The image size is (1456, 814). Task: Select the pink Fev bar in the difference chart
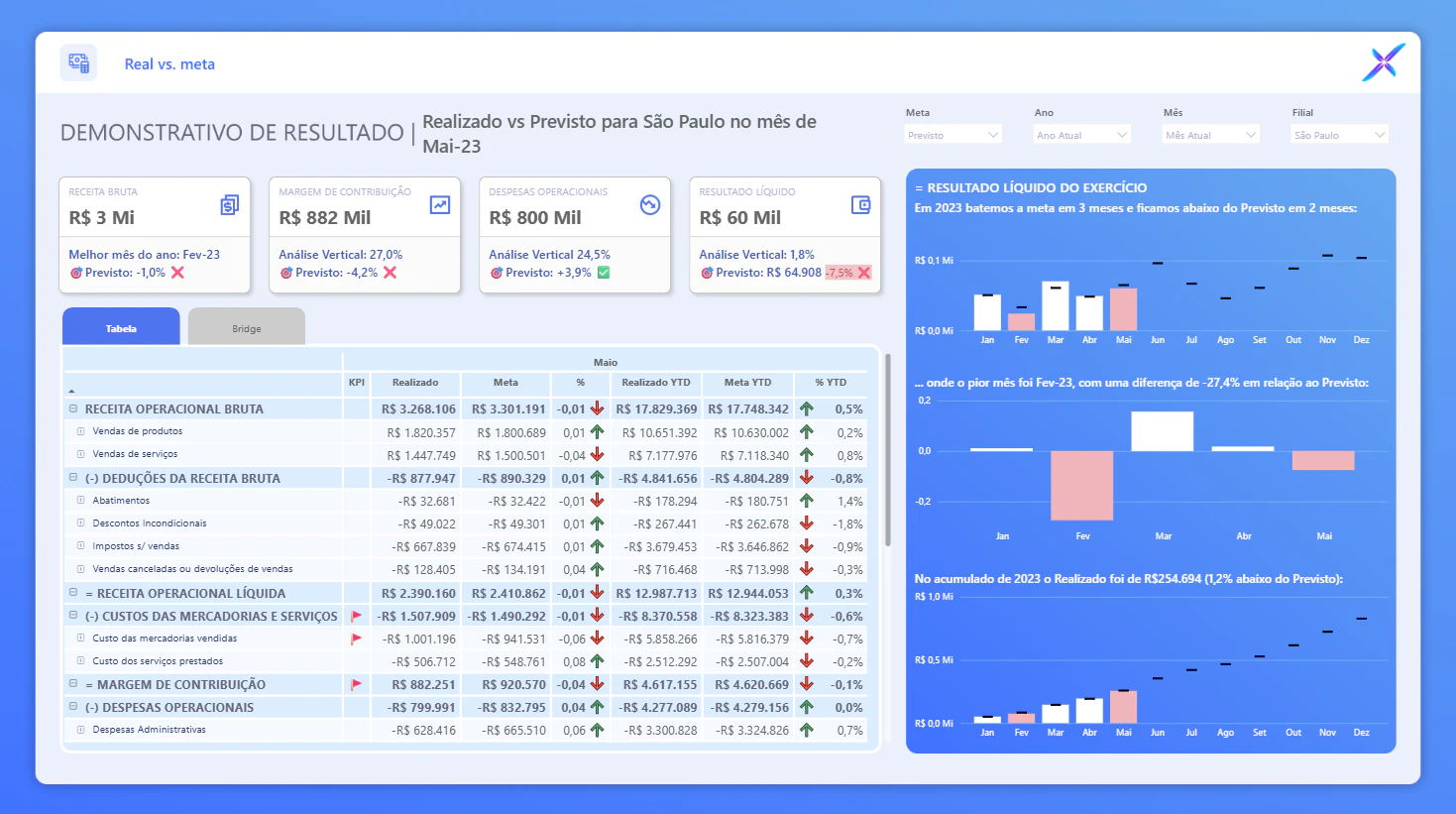[x=1082, y=486]
